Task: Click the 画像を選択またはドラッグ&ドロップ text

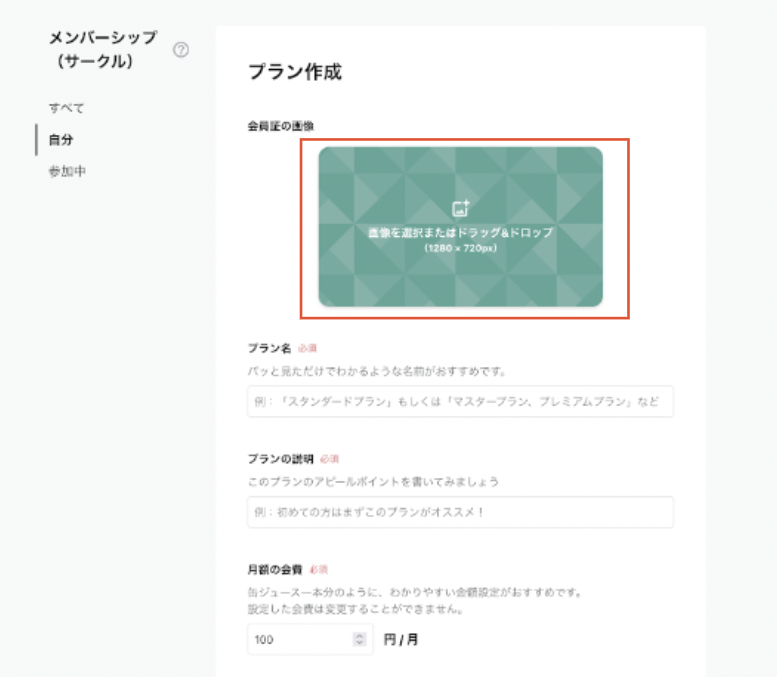Action: (x=461, y=232)
